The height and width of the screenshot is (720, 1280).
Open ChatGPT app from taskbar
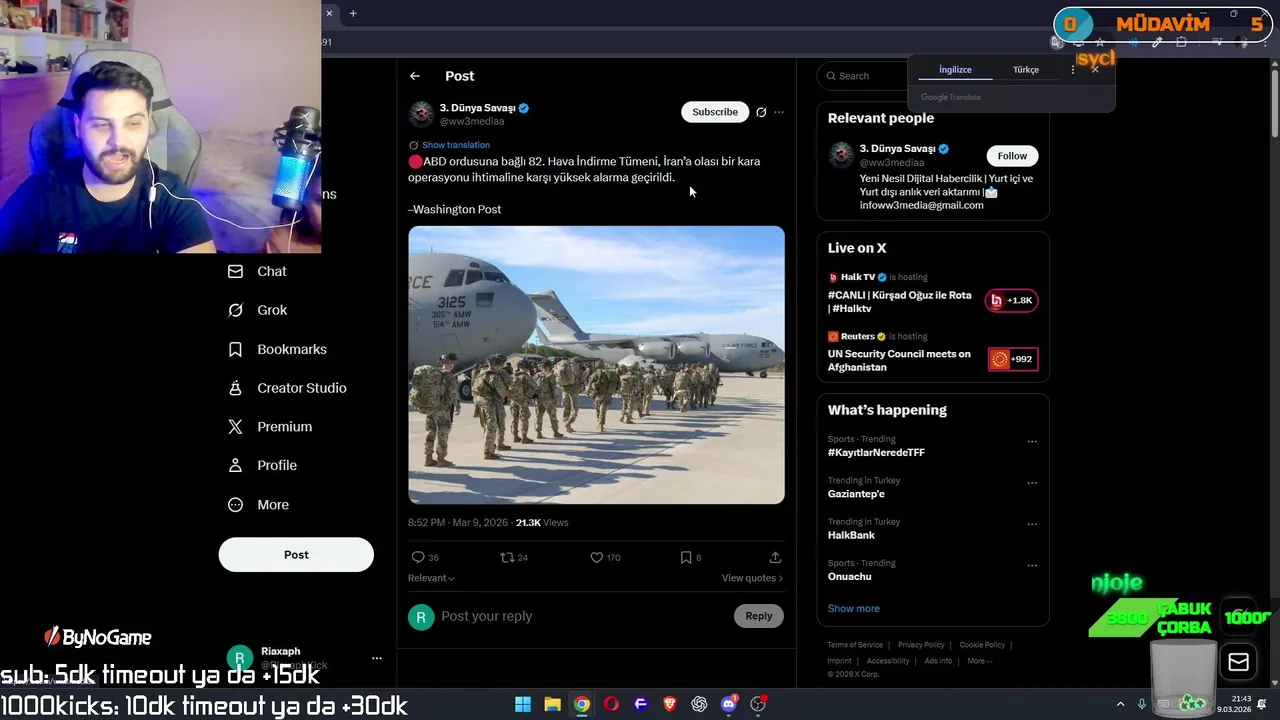pyautogui.click(x=699, y=704)
